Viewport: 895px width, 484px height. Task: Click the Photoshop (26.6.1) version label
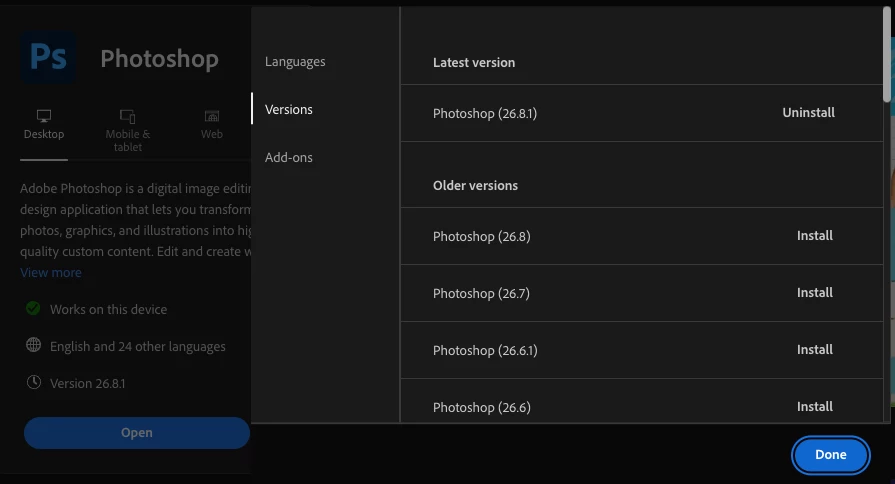[485, 350]
